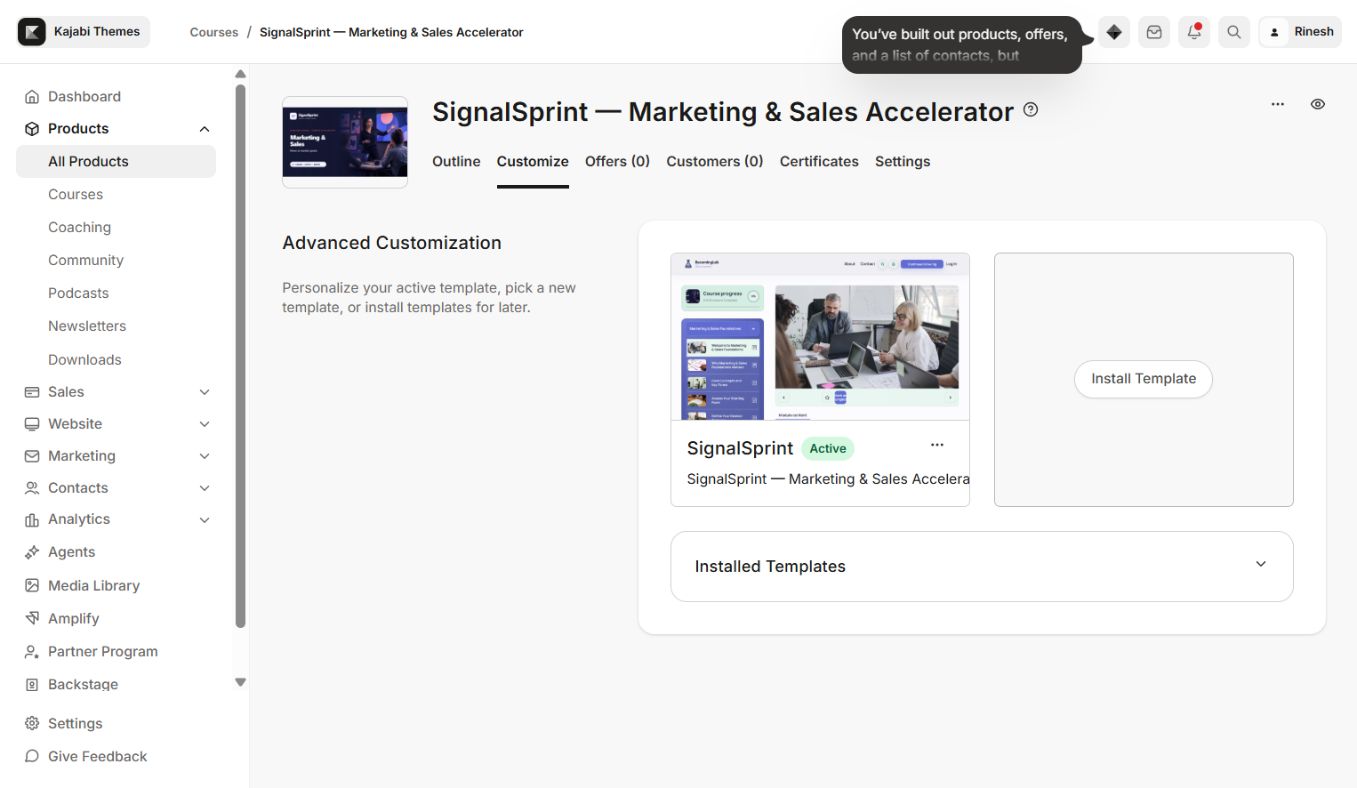Expand the Analytics section chevron

pos(204,520)
